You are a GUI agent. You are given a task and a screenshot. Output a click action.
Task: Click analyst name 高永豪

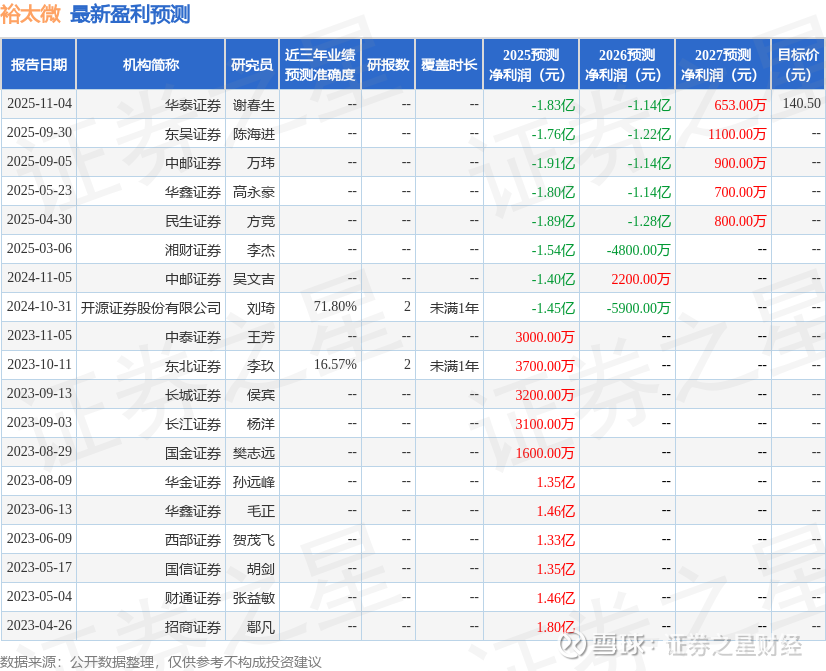pos(254,192)
